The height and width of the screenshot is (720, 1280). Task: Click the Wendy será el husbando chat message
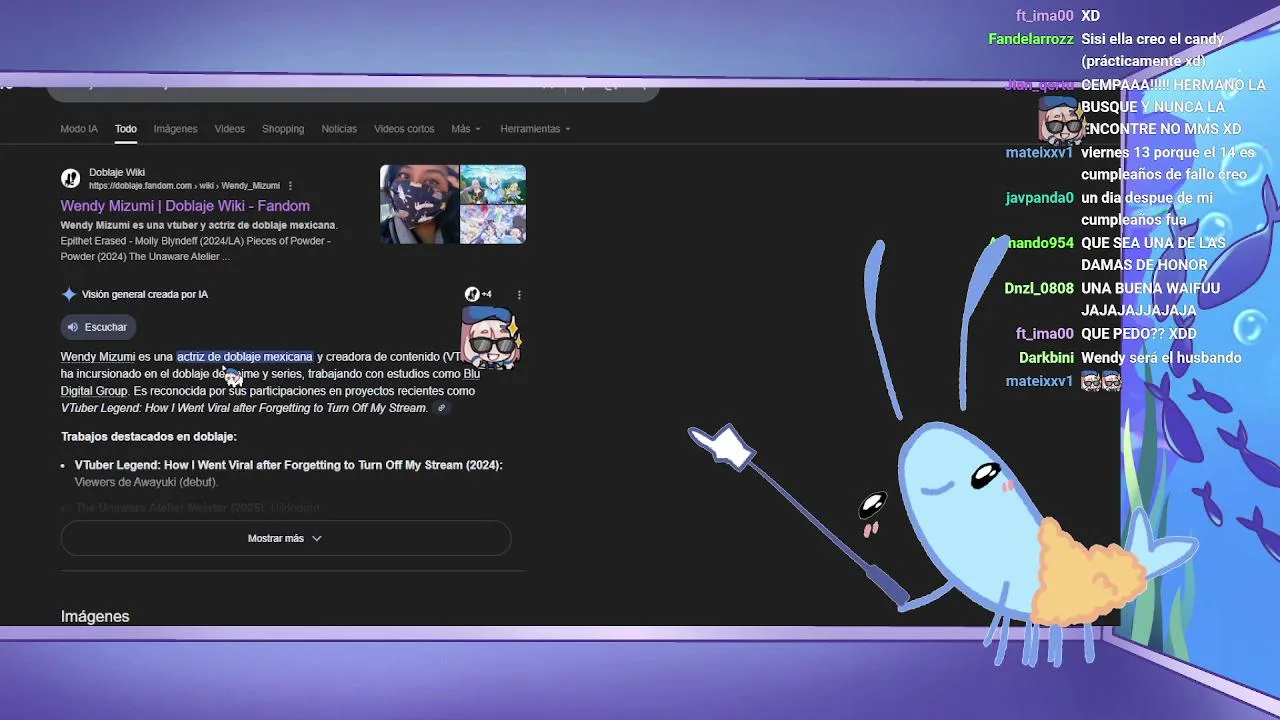1161,357
